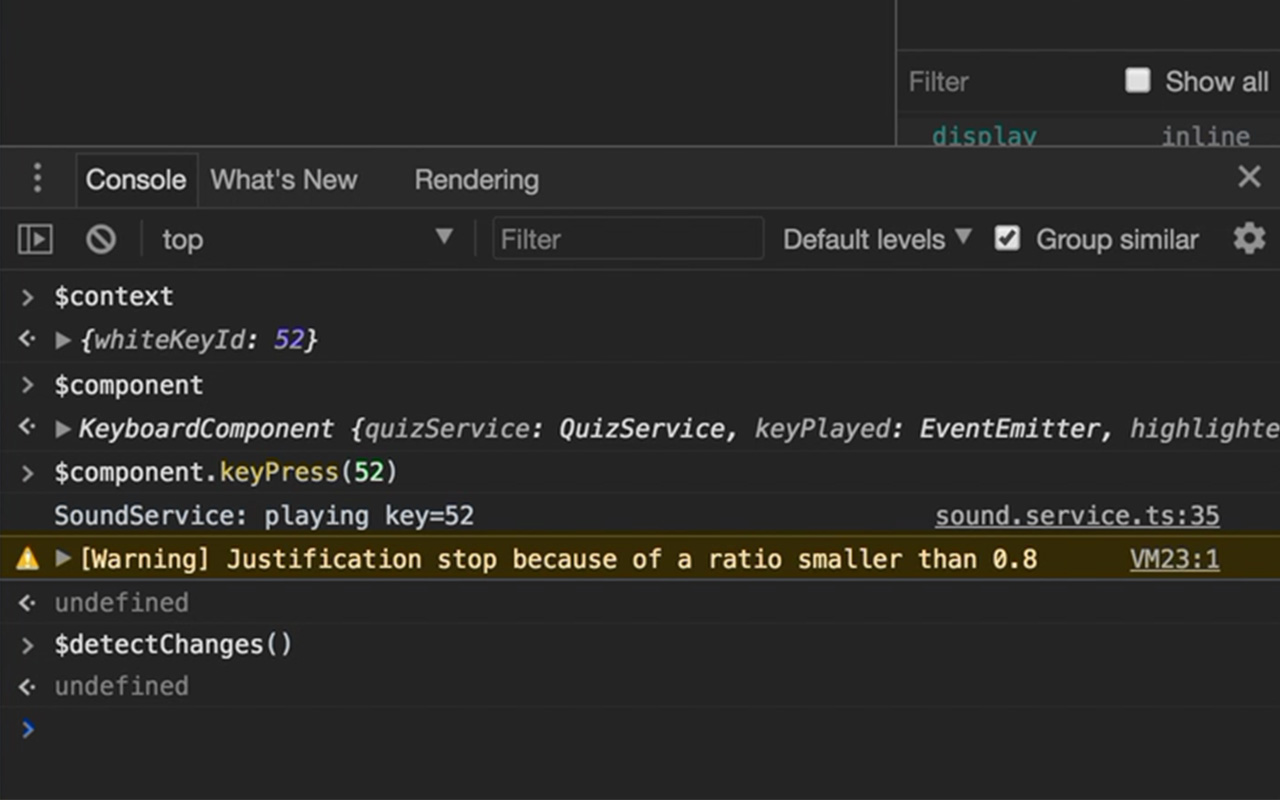Clear the console with the ban icon
This screenshot has width=1280, height=800.
(100, 239)
